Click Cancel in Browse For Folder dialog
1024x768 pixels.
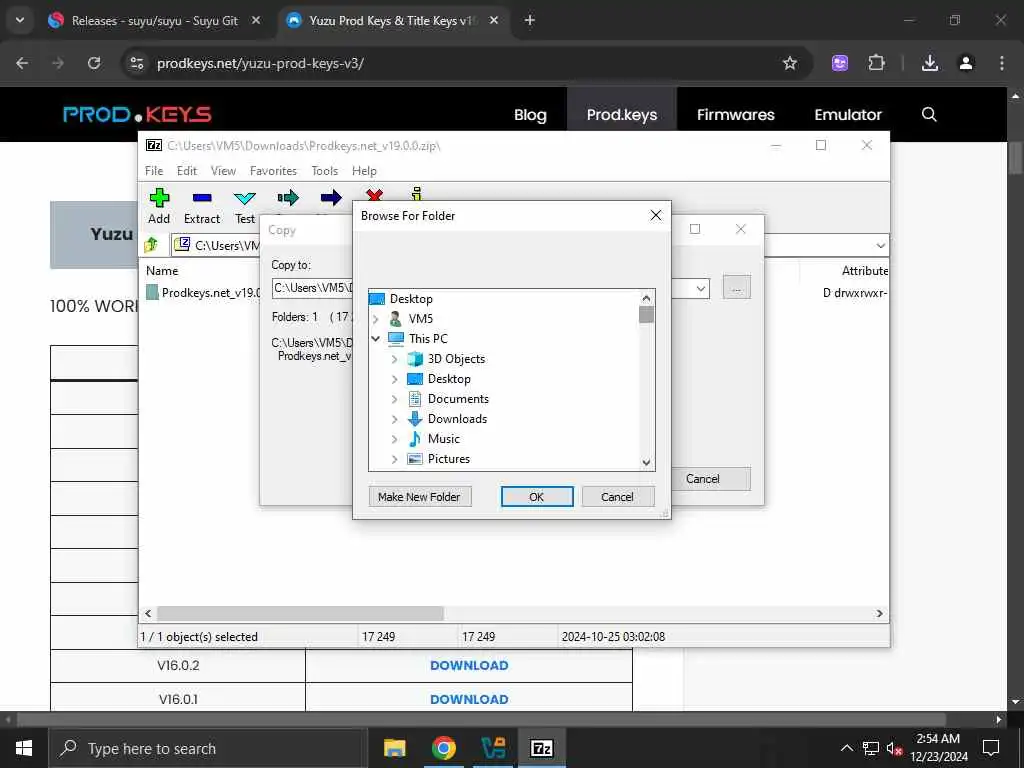618,497
